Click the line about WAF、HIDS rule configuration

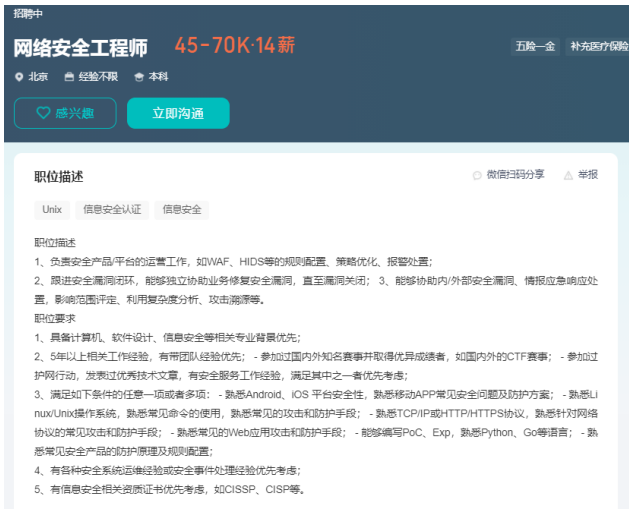click(233, 262)
